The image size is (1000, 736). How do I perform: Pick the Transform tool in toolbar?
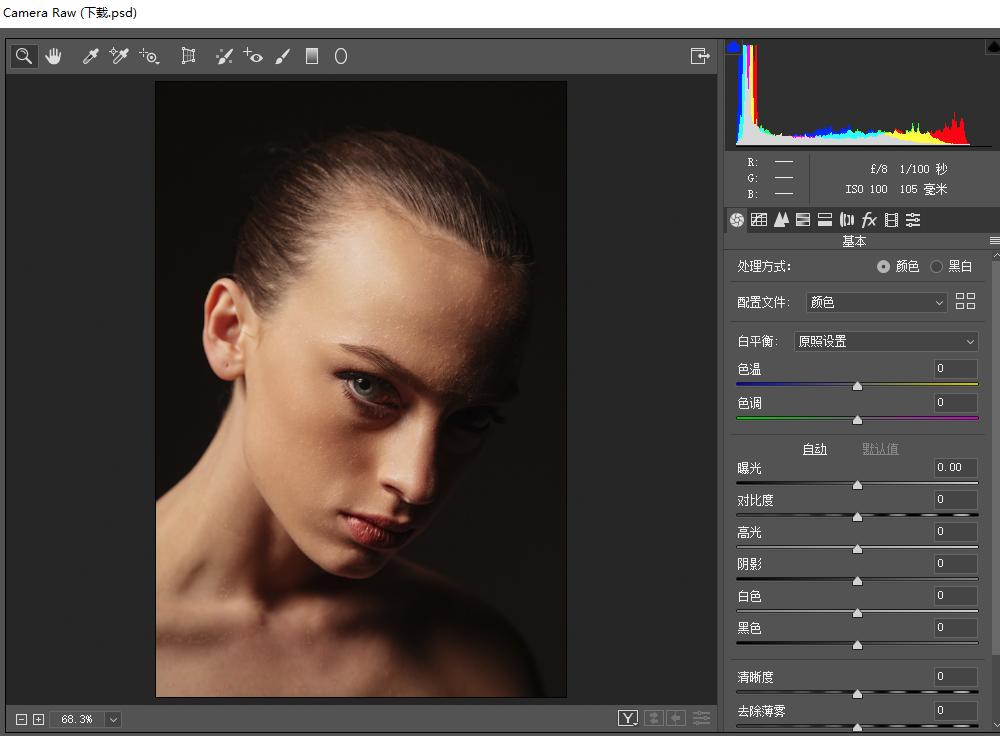coord(188,57)
